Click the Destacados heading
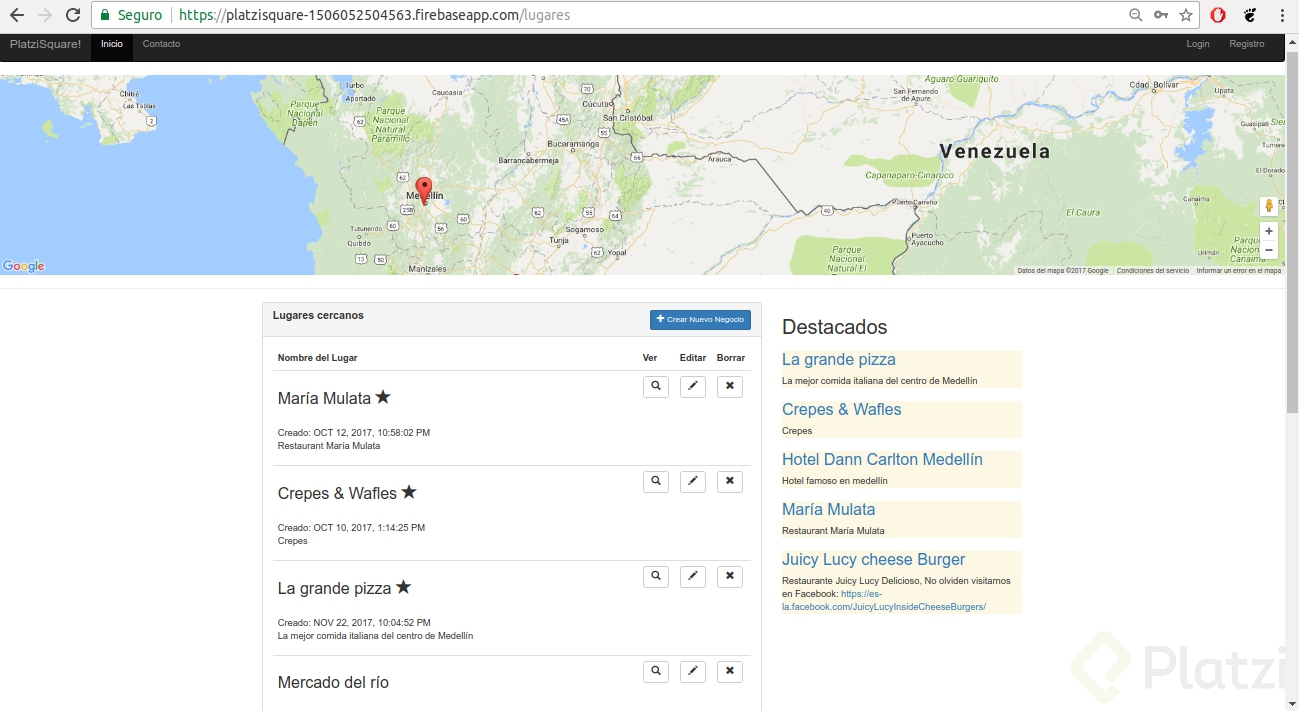Viewport: 1299px width, 711px height. coord(835,327)
